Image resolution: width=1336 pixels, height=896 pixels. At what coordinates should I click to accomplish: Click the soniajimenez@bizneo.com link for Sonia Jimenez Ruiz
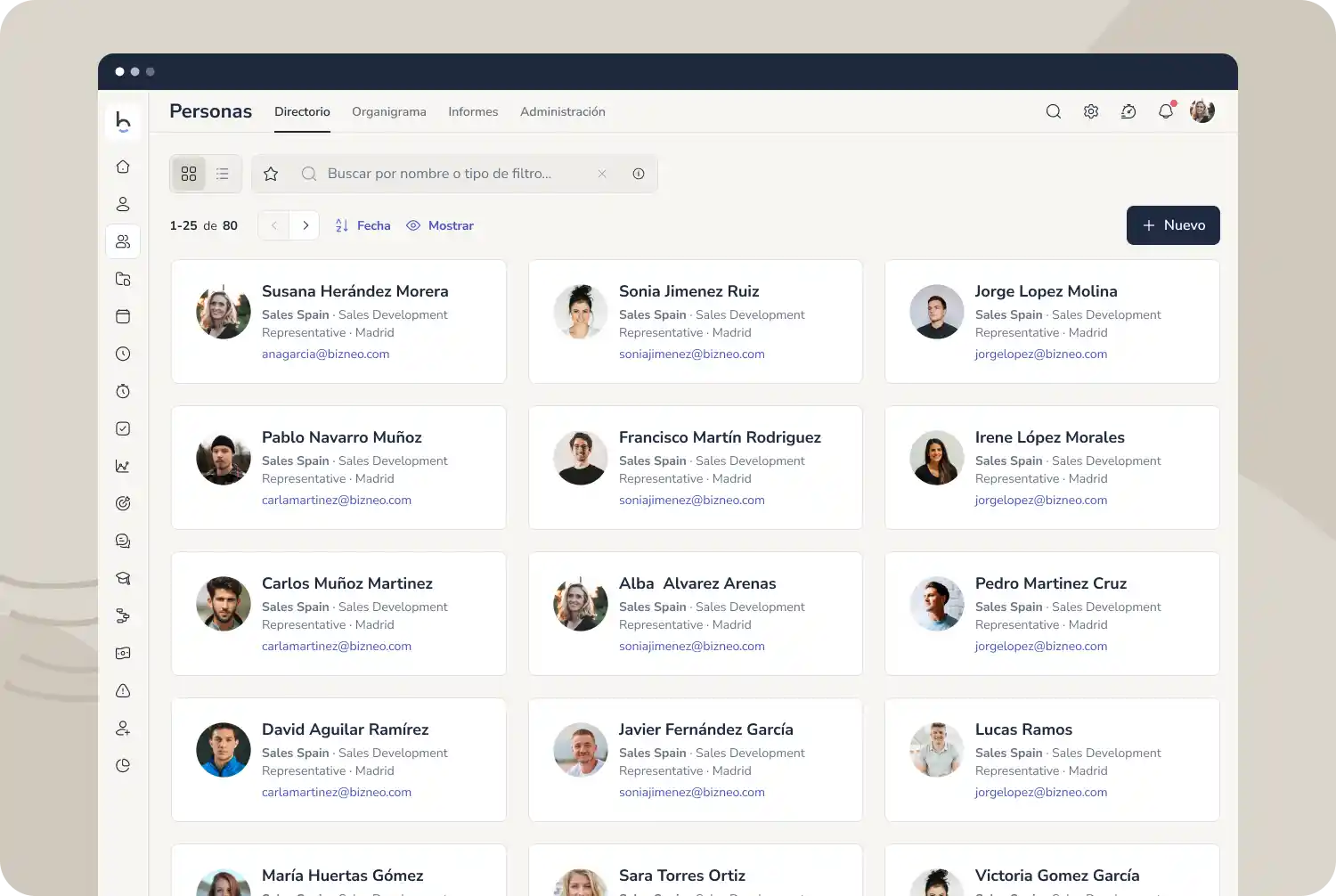click(691, 354)
